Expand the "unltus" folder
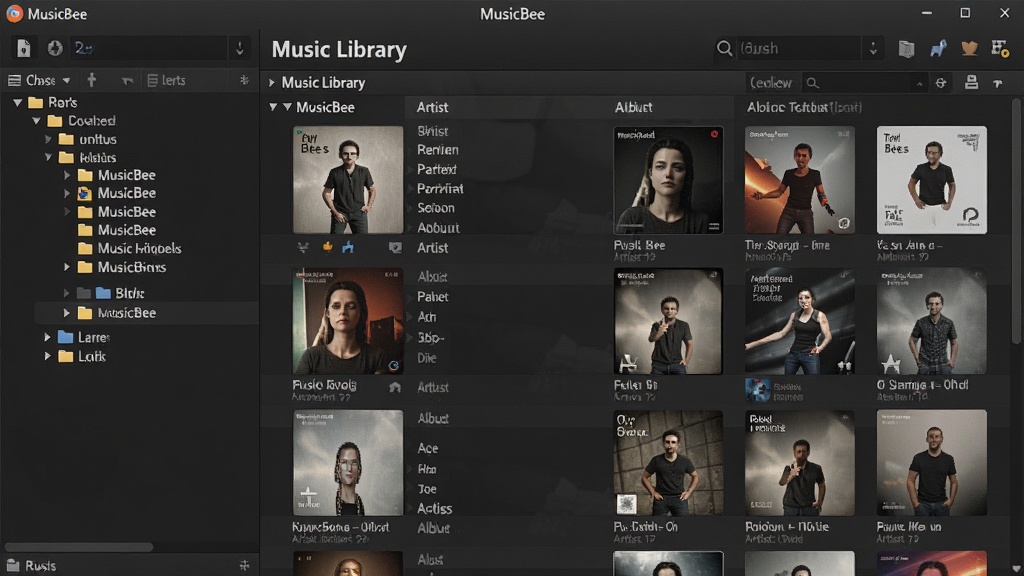This screenshot has height=576, width=1024. click(x=48, y=139)
